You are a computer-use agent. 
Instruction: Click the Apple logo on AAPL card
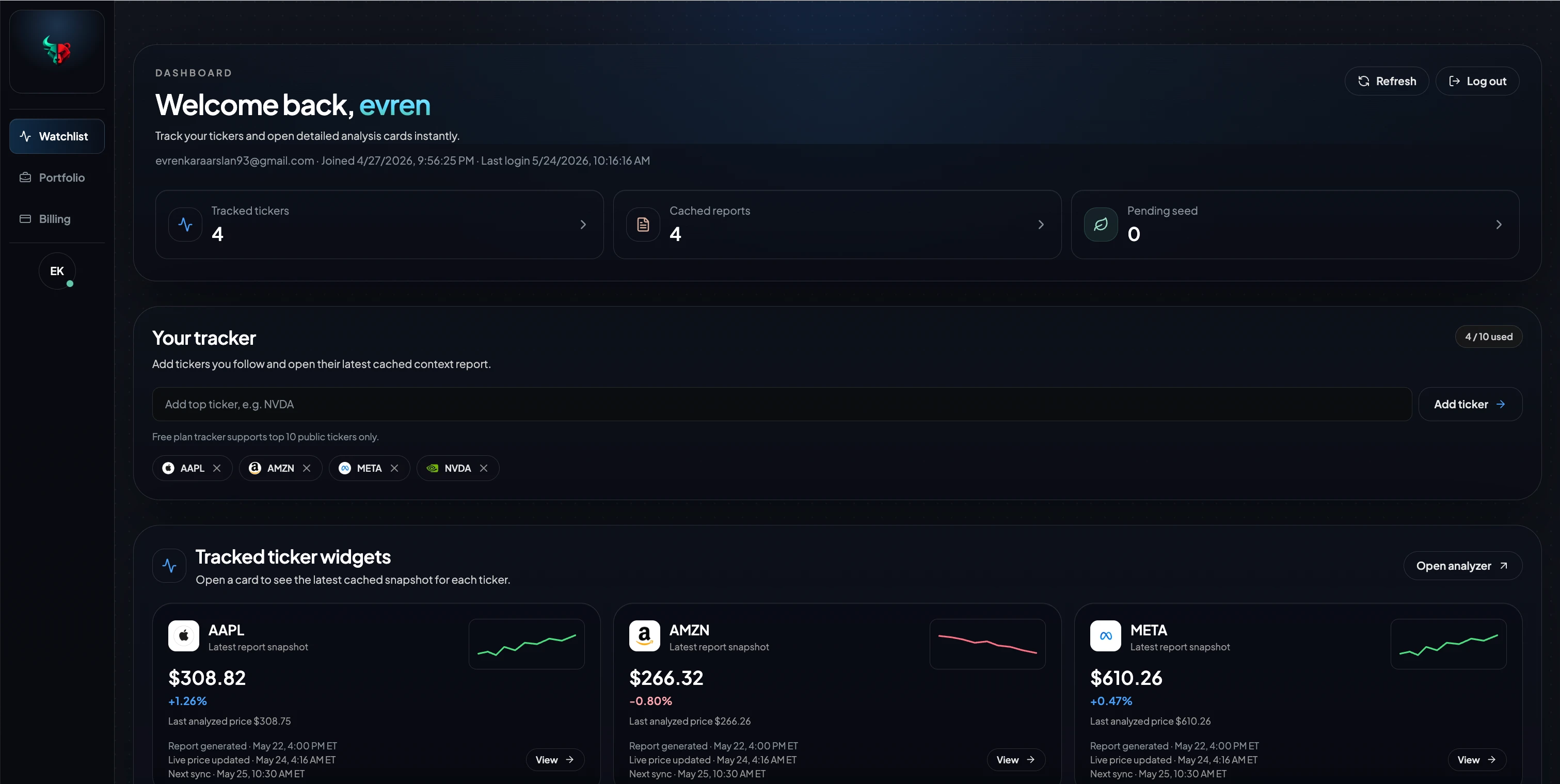tap(183, 636)
